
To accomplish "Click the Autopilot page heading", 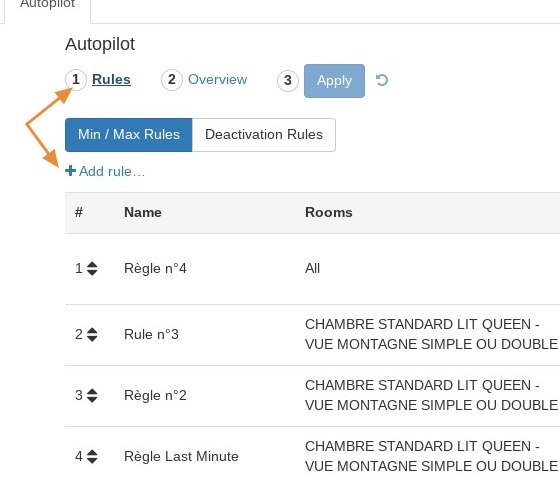I will 100,45.
